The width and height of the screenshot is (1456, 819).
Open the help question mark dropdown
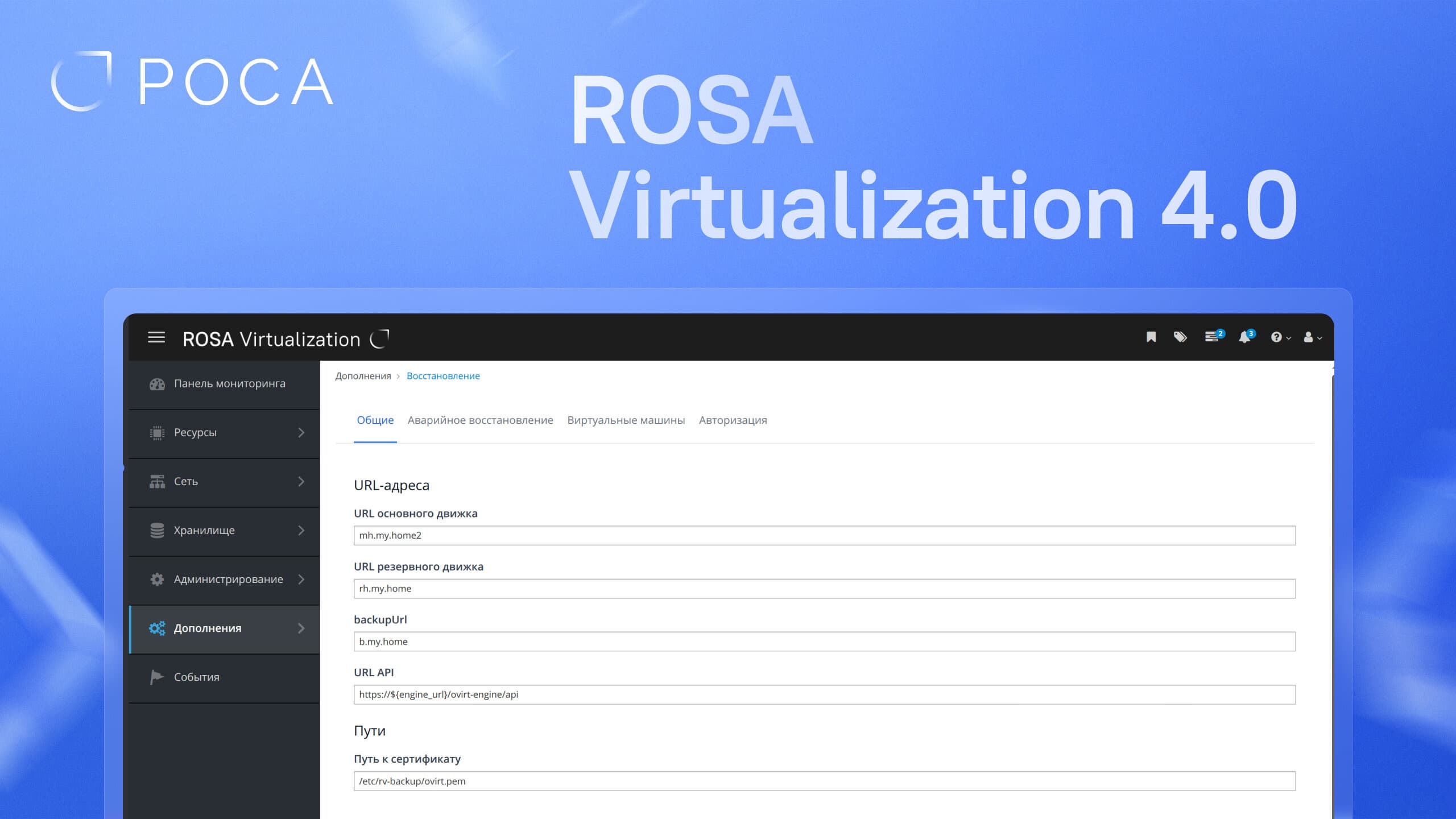coord(1280,337)
